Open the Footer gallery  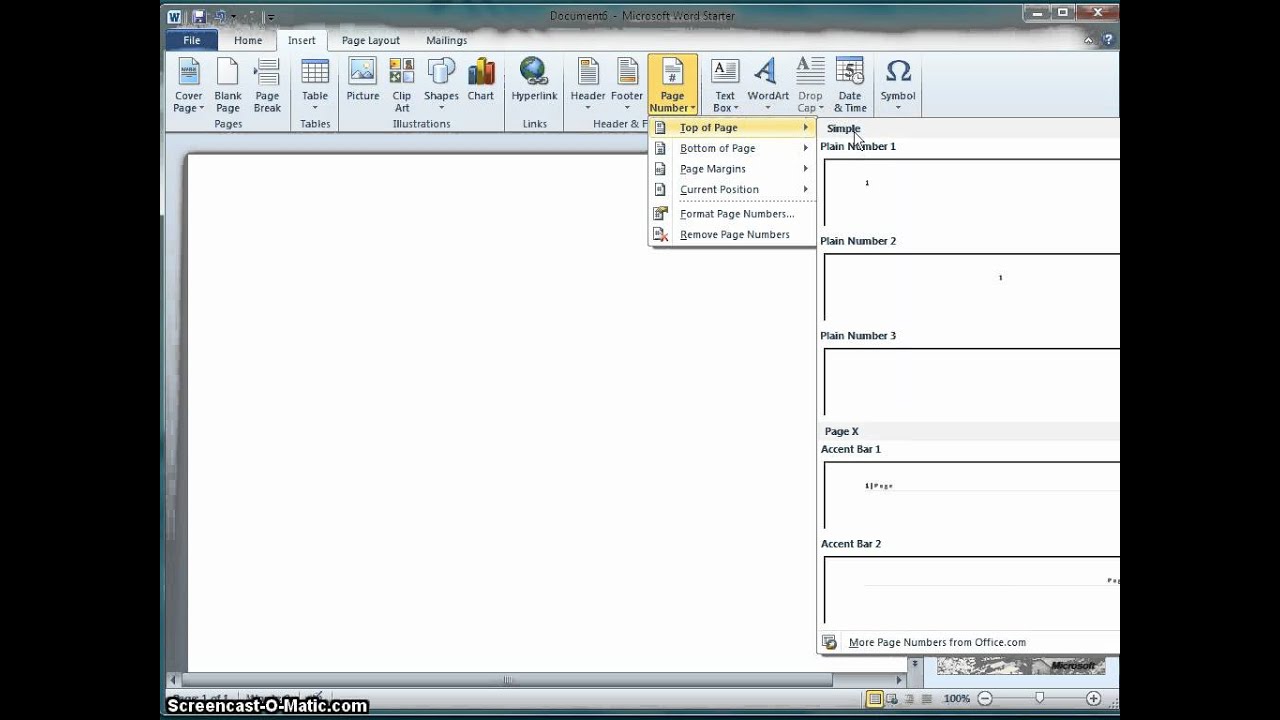tap(627, 86)
